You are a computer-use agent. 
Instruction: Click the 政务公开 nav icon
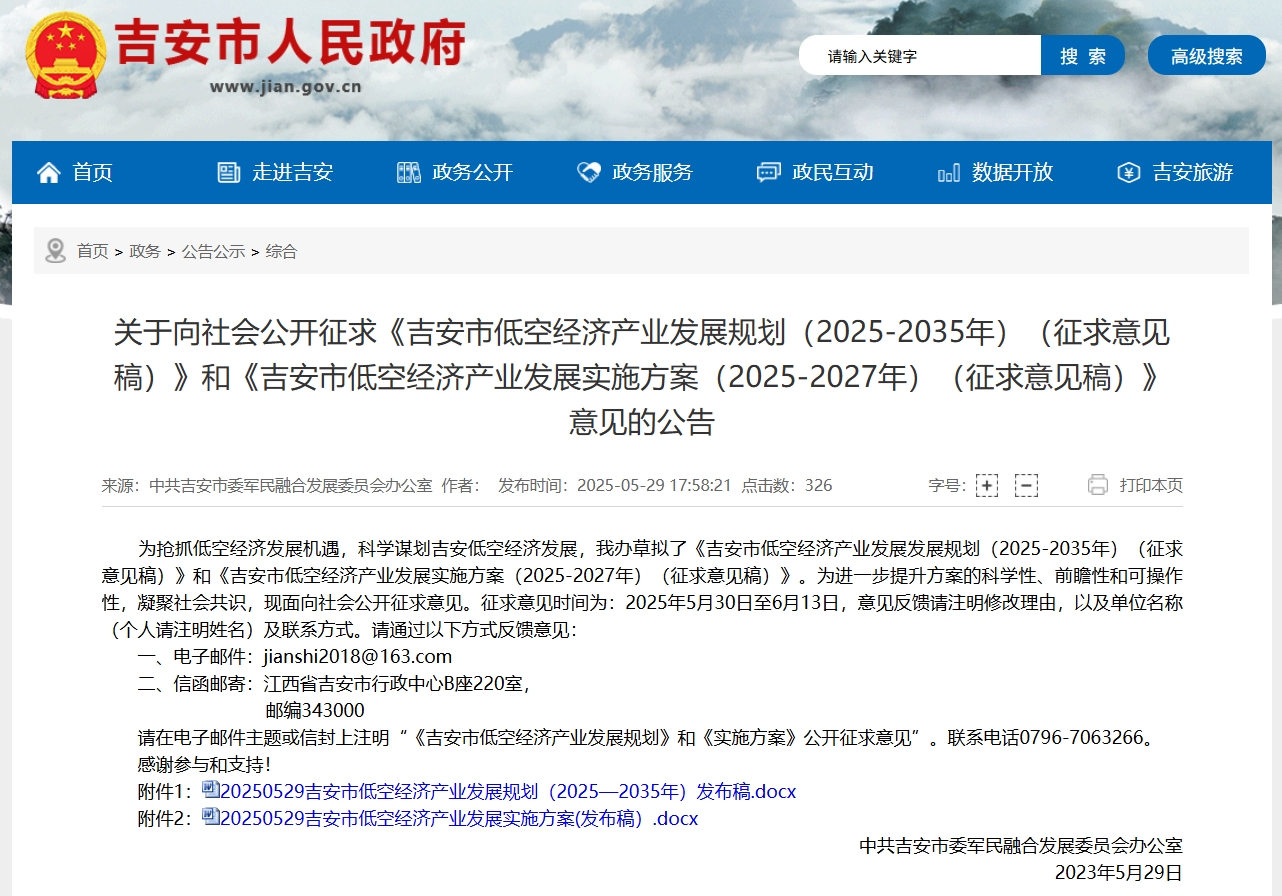408,173
